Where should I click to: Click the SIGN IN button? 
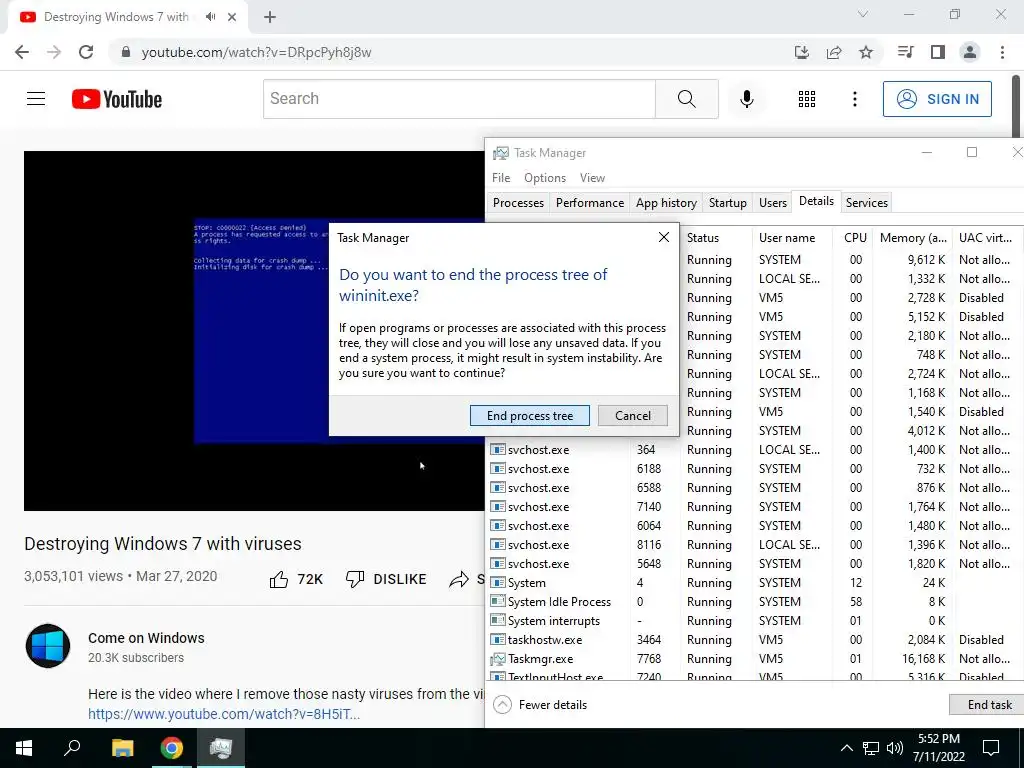coord(937,99)
